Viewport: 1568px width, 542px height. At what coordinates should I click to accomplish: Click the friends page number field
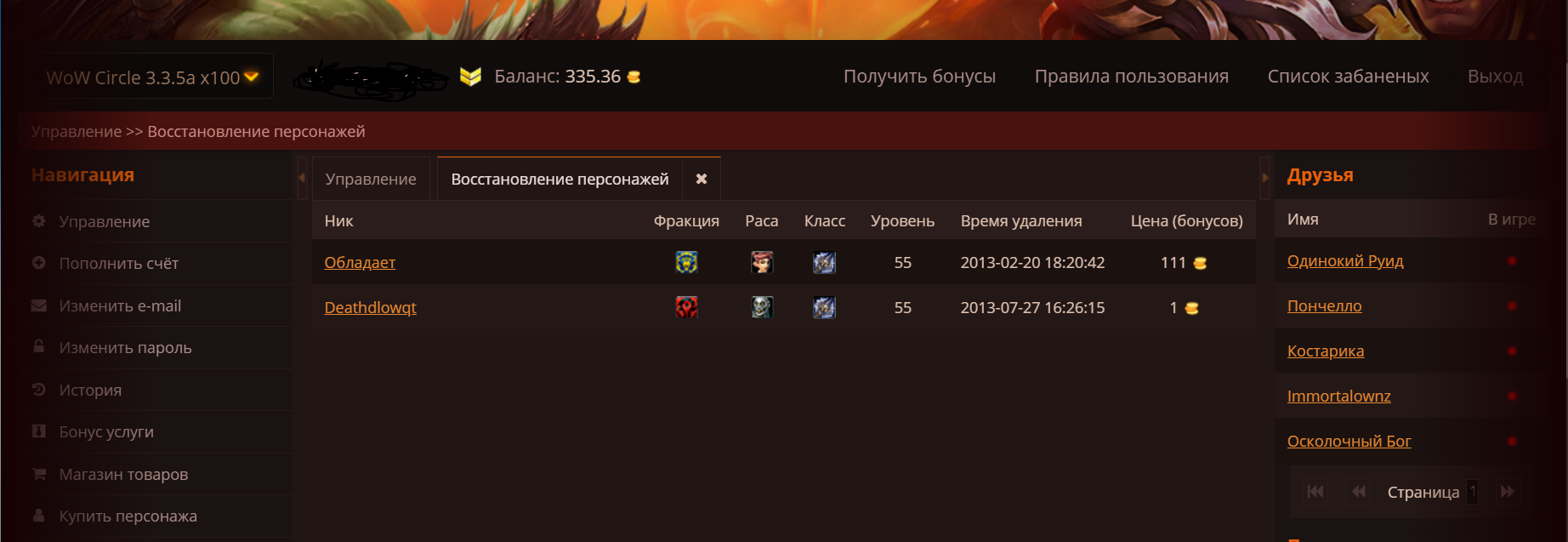[1473, 492]
